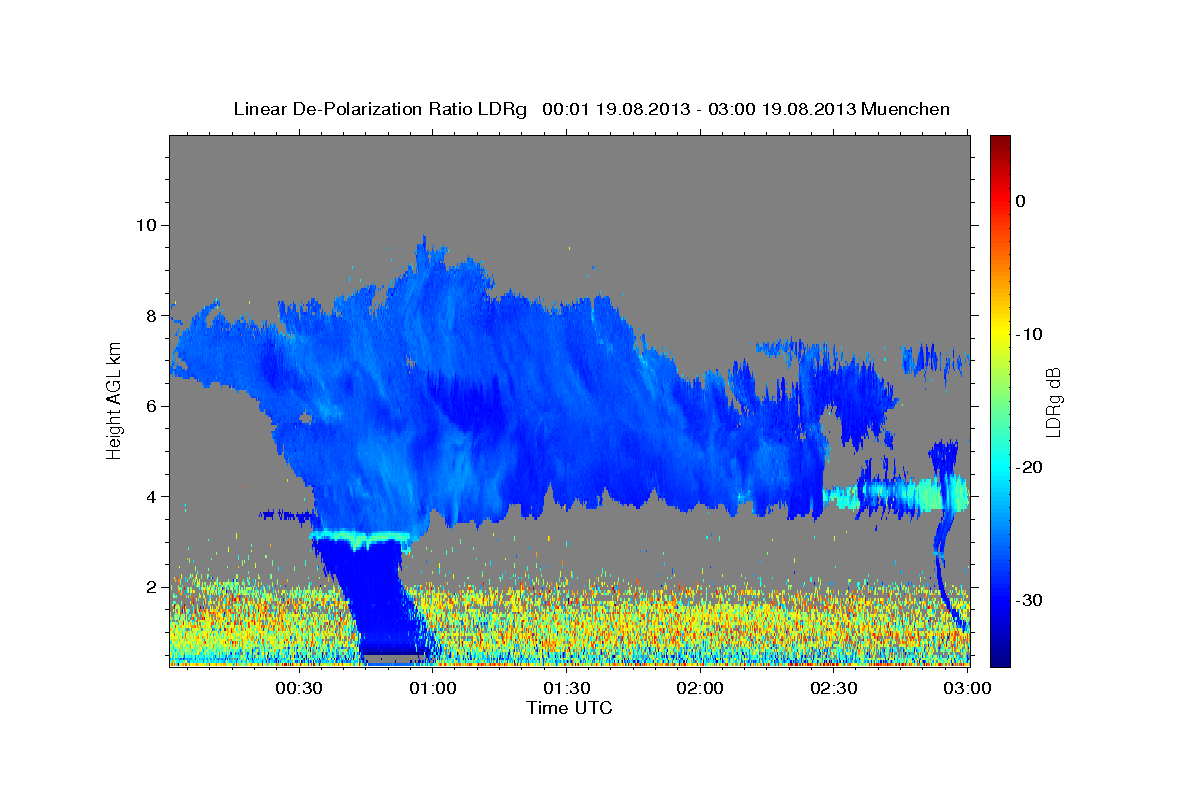
Task: Click the 00:30 time tick label
Action: tap(299, 688)
